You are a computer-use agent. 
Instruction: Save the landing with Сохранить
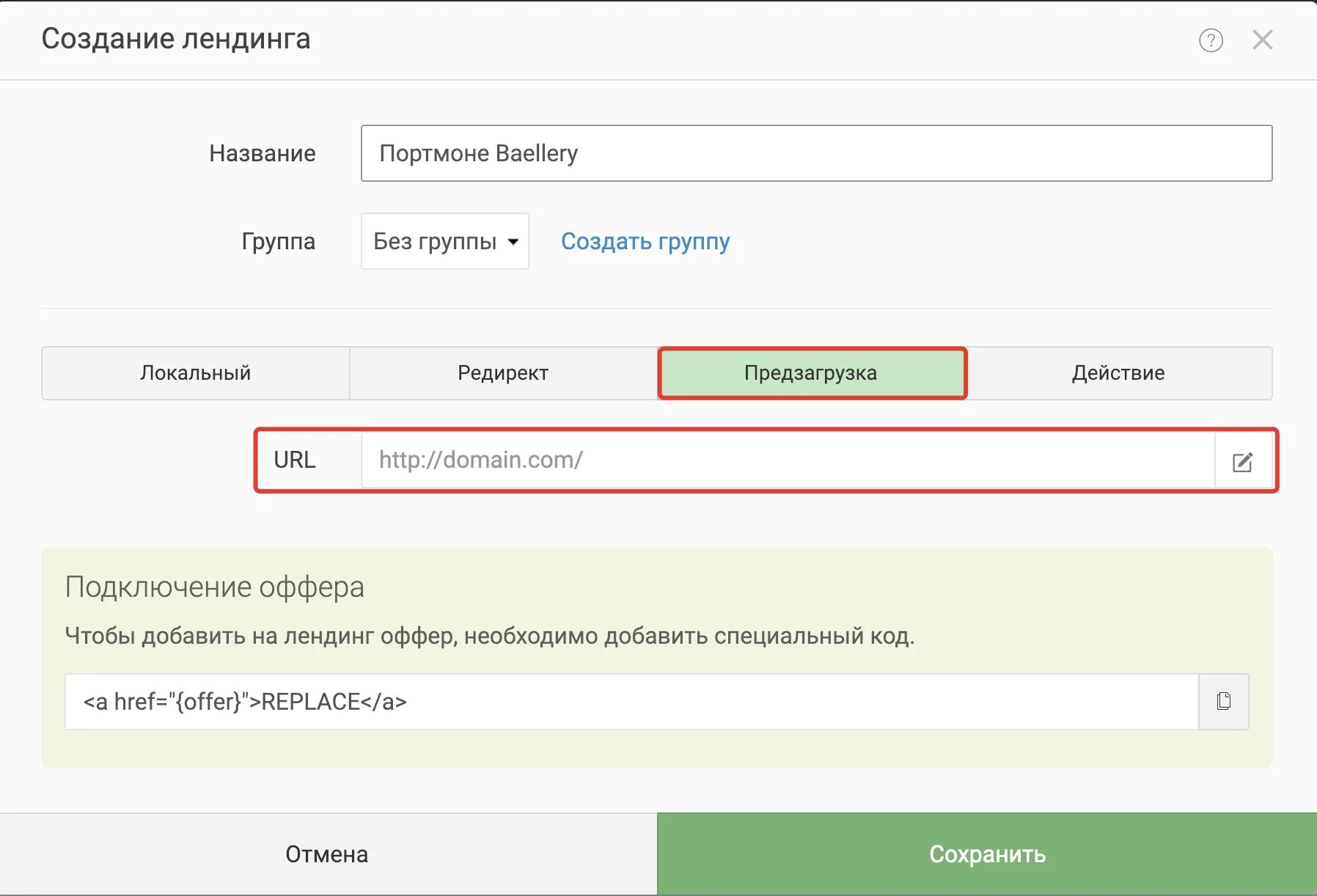pos(987,854)
